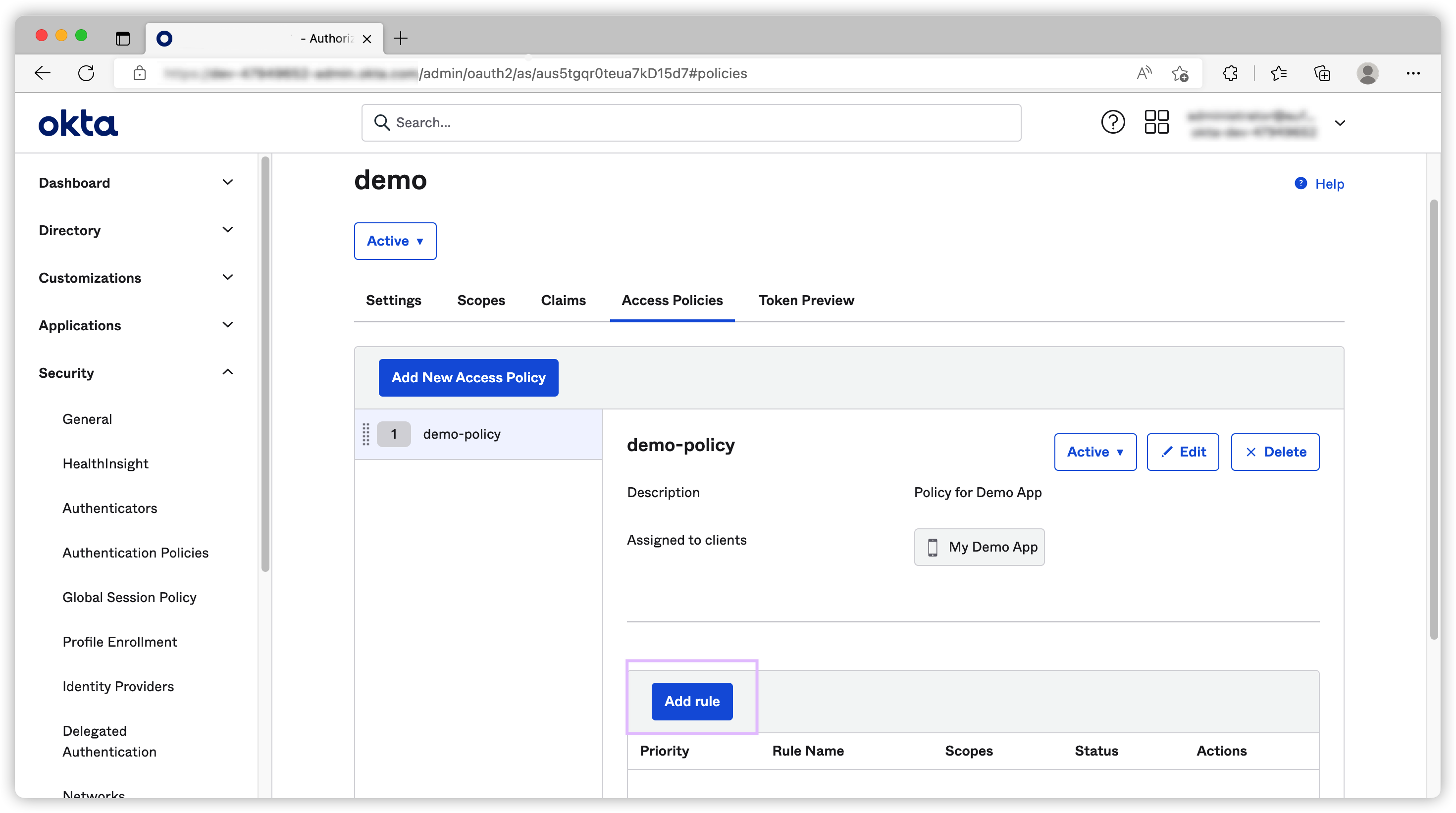Grab the demo-policy drag handle
Screen dimensions: 1456x813
[365, 434]
